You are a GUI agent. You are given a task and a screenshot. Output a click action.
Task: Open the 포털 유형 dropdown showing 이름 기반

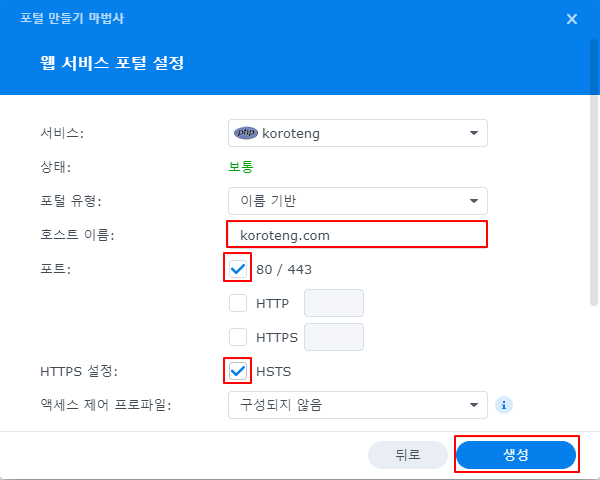tap(358, 201)
